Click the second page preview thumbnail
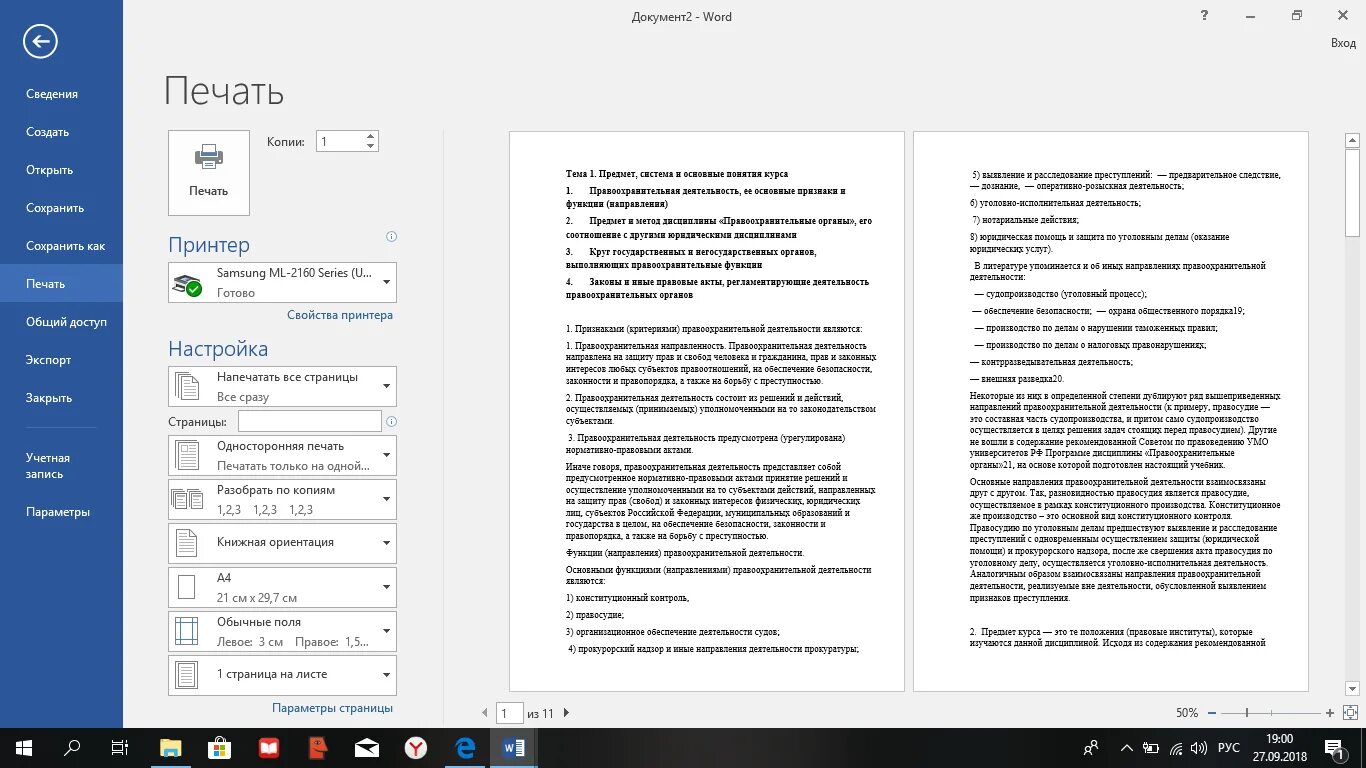Viewport: 1366px width, 768px height. 1111,411
